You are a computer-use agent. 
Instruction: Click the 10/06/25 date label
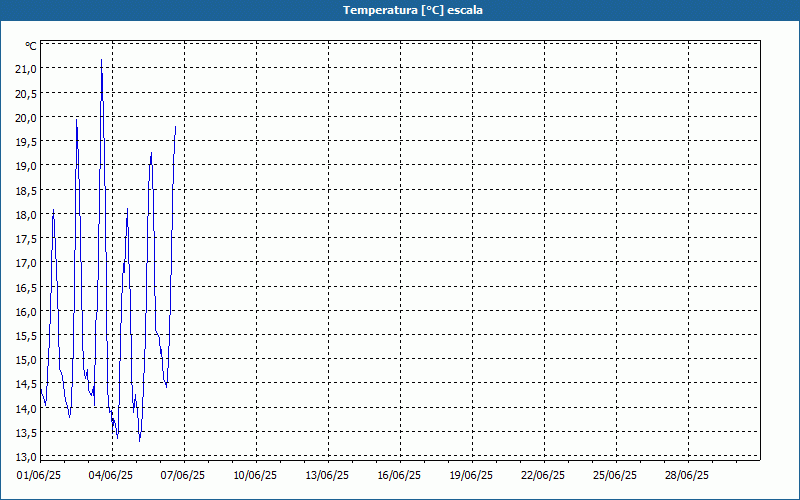click(255, 475)
